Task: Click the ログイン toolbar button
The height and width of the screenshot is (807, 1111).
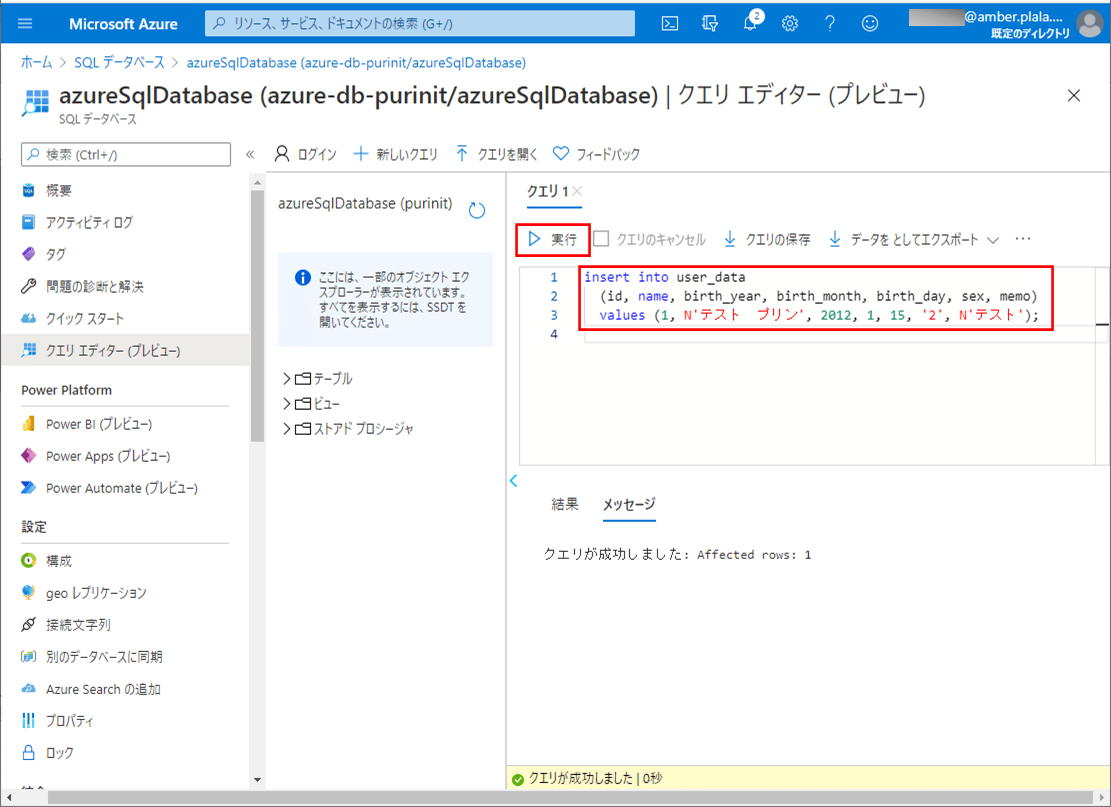Action: pyautogui.click(x=305, y=154)
